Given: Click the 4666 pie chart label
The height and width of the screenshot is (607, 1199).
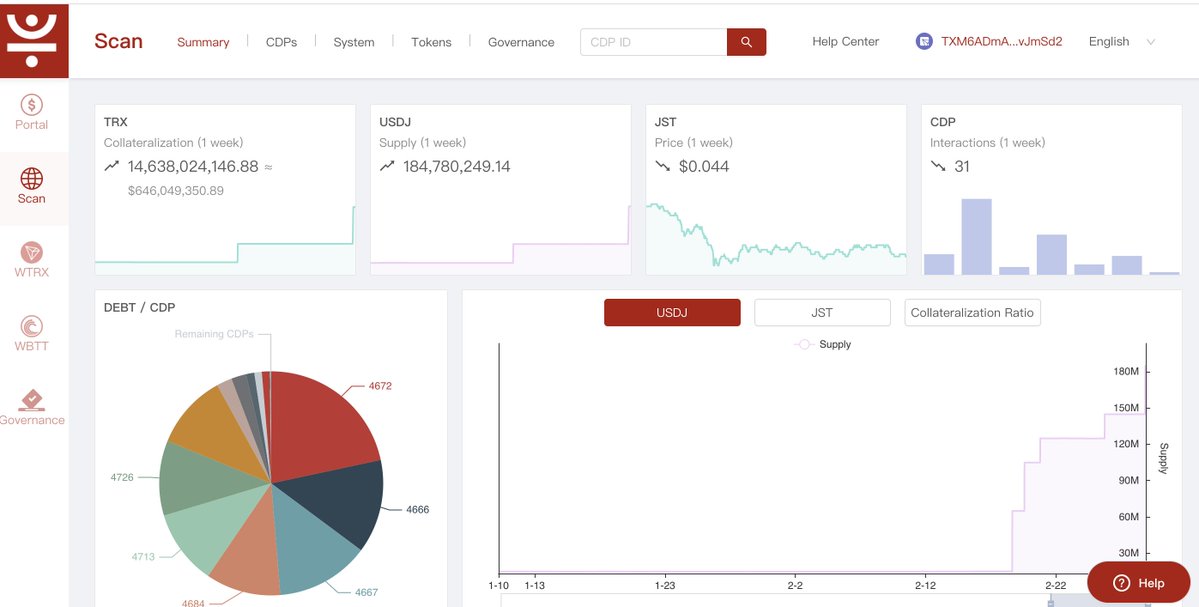Looking at the screenshot, I should (x=418, y=509).
